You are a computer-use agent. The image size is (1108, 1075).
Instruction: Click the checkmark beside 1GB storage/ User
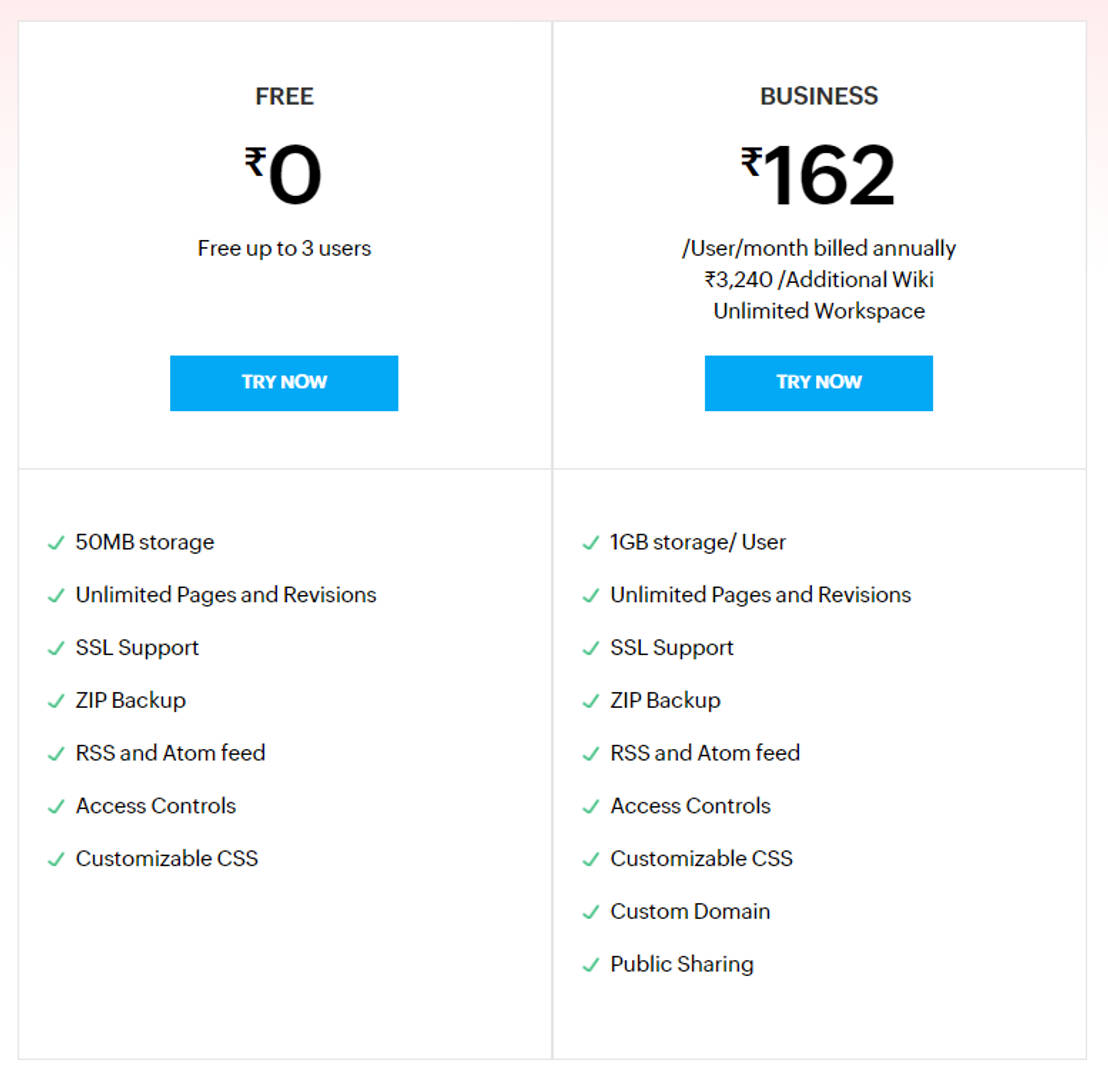[x=590, y=542]
